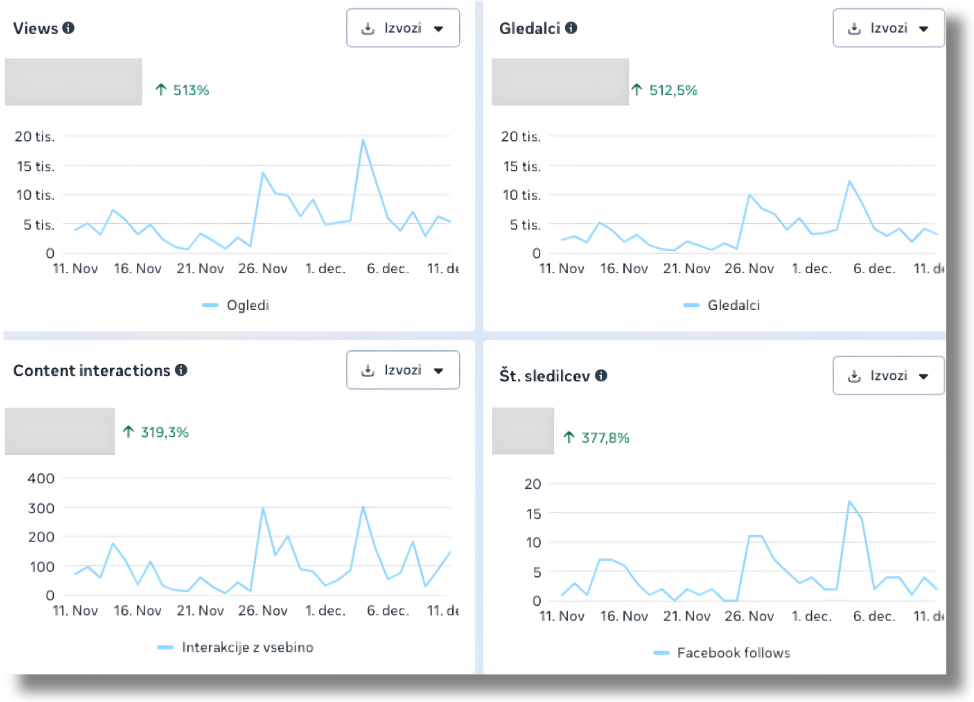Click the Izvozi label in Gledalci panel
The height and width of the screenshot is (702, 974).
(888, 28)
